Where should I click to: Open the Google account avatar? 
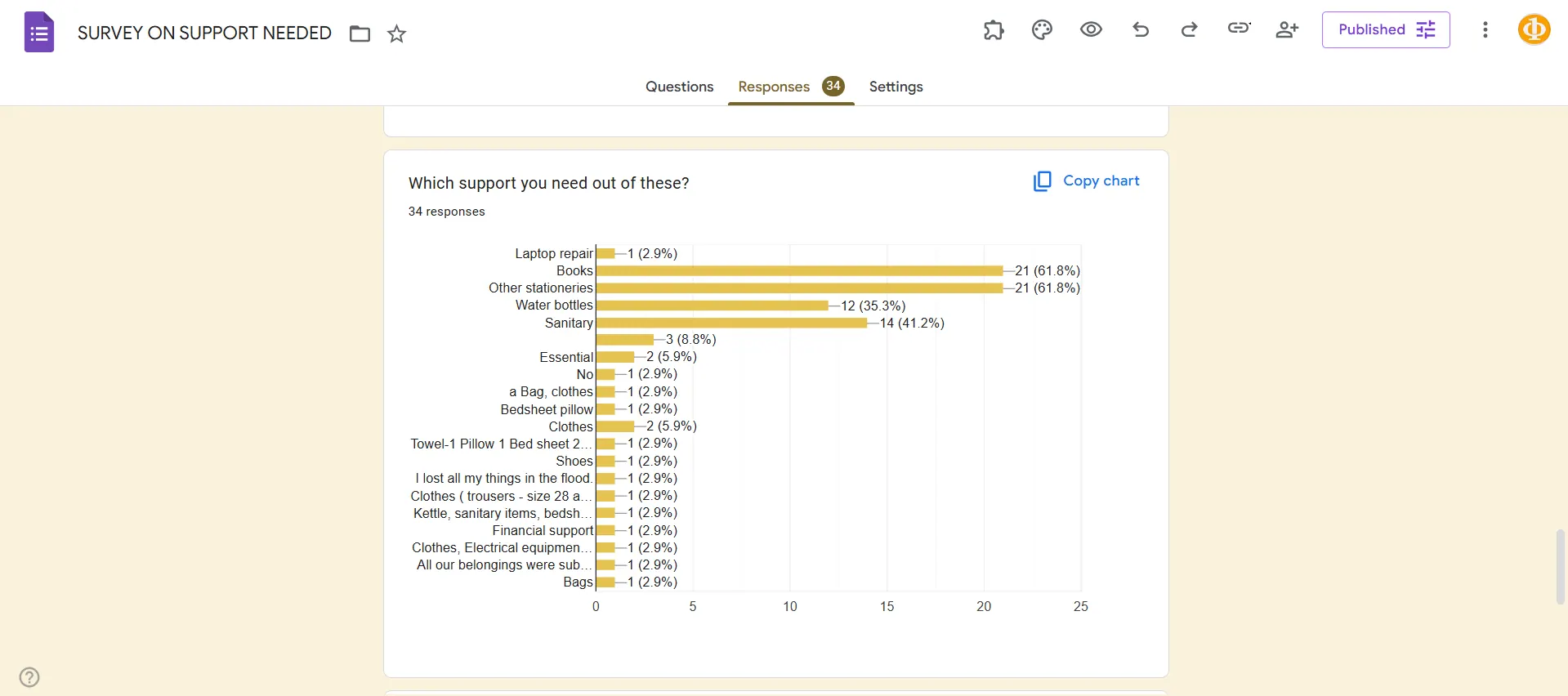point(1534,30)
